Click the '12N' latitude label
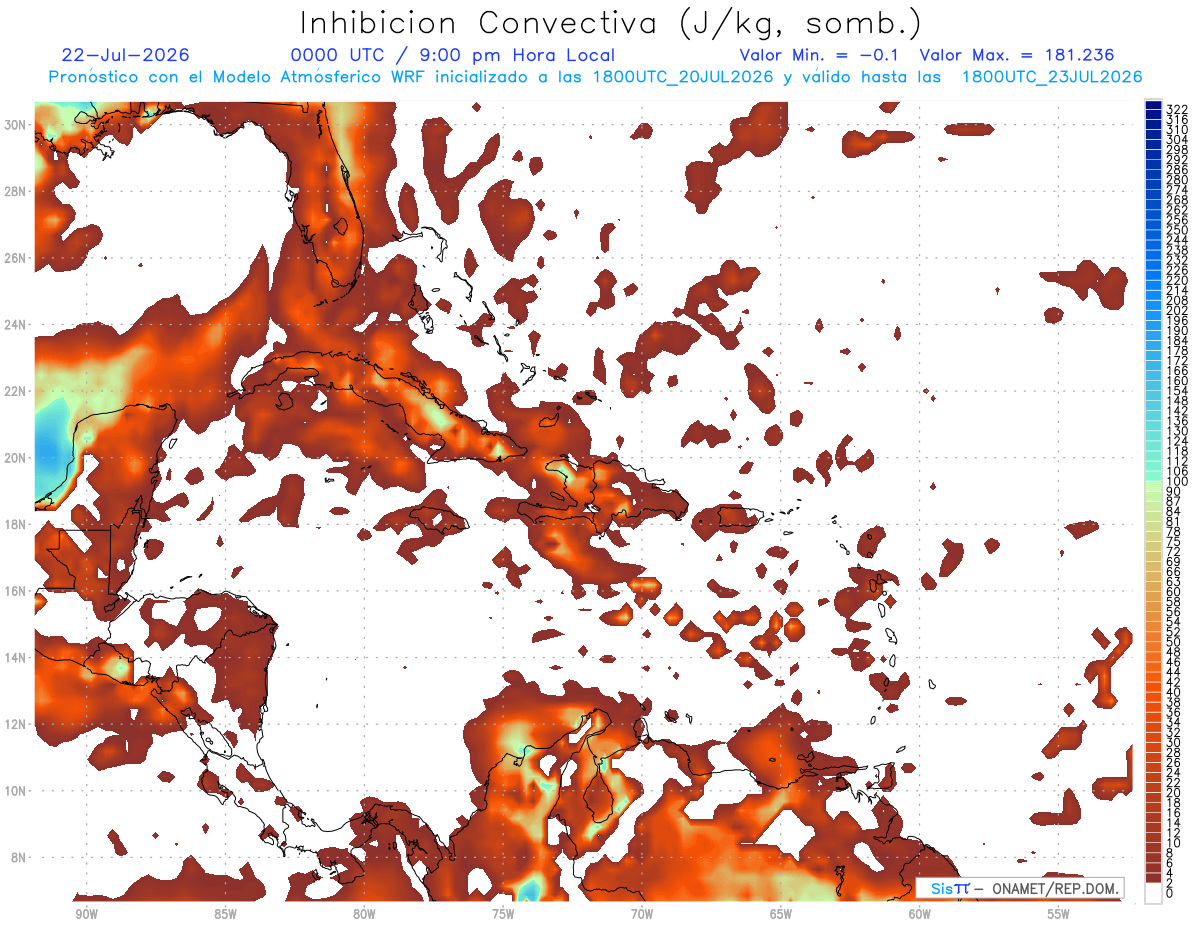 17,724
